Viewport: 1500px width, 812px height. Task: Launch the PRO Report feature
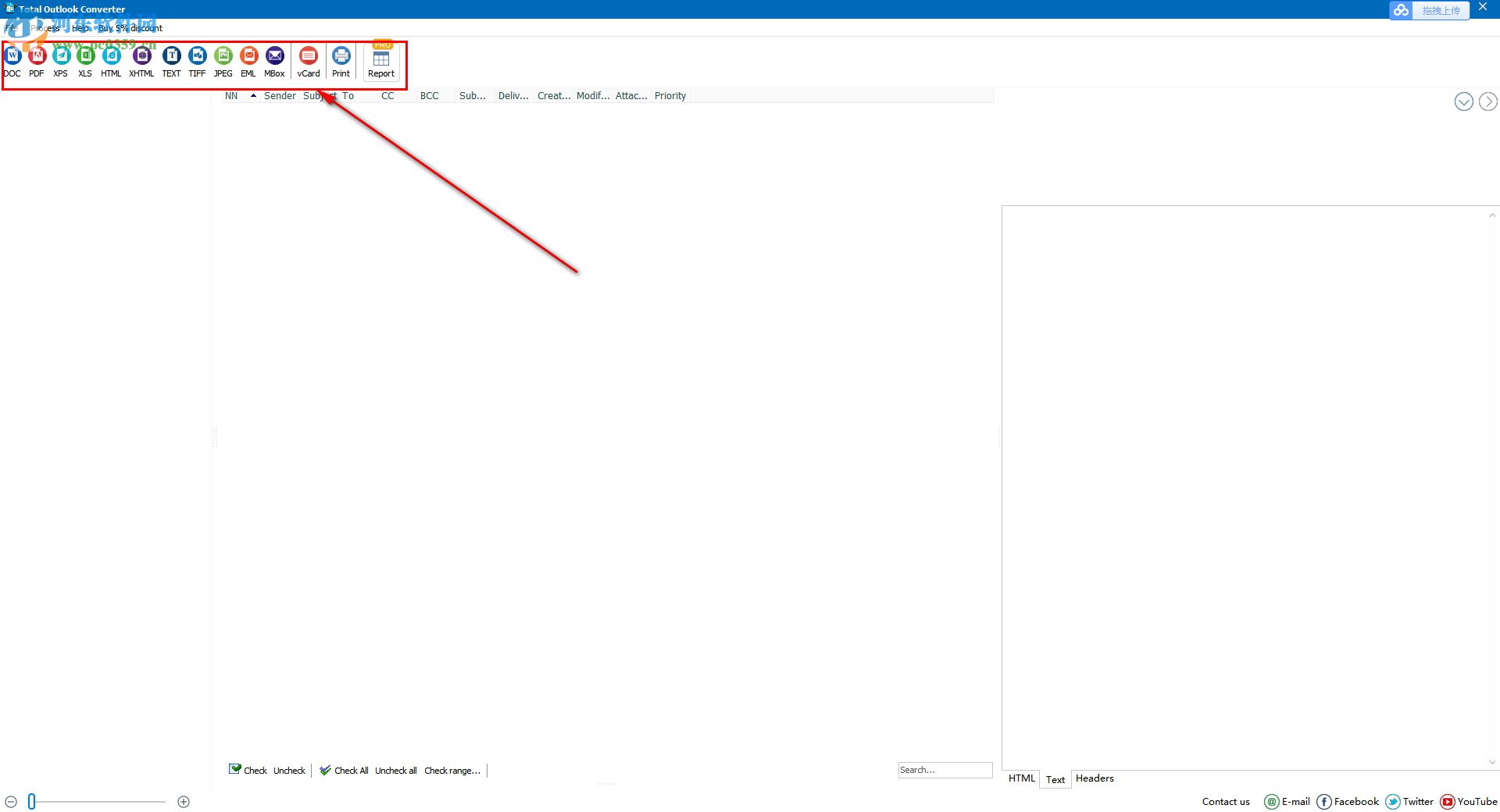[380, 61]
